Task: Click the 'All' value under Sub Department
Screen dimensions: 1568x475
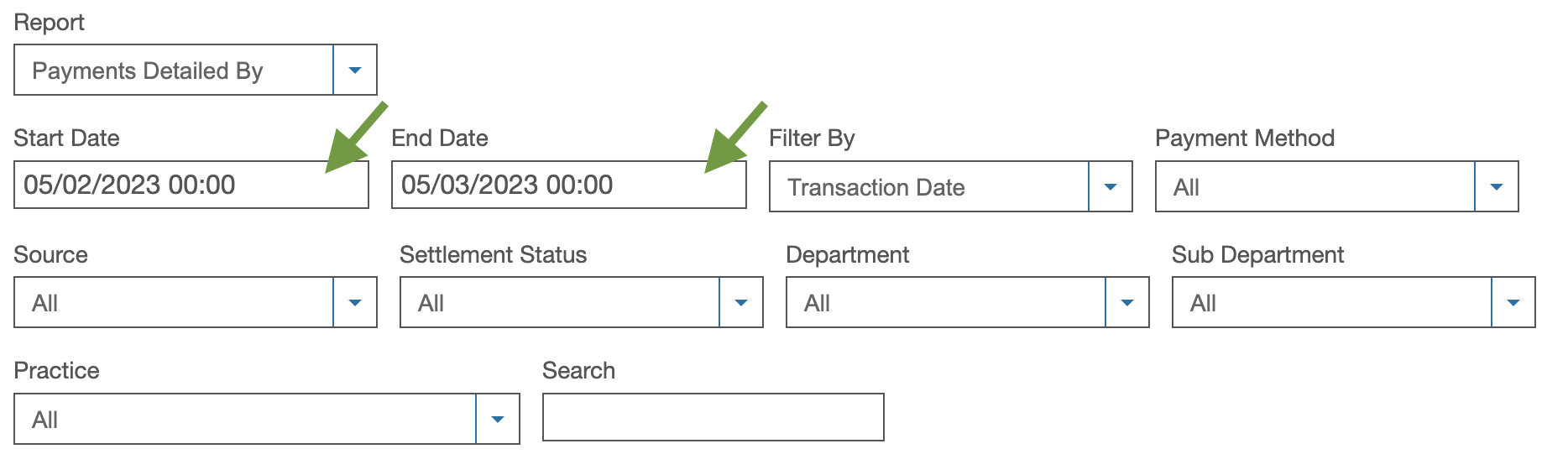Action: (x=1204, y=304)
